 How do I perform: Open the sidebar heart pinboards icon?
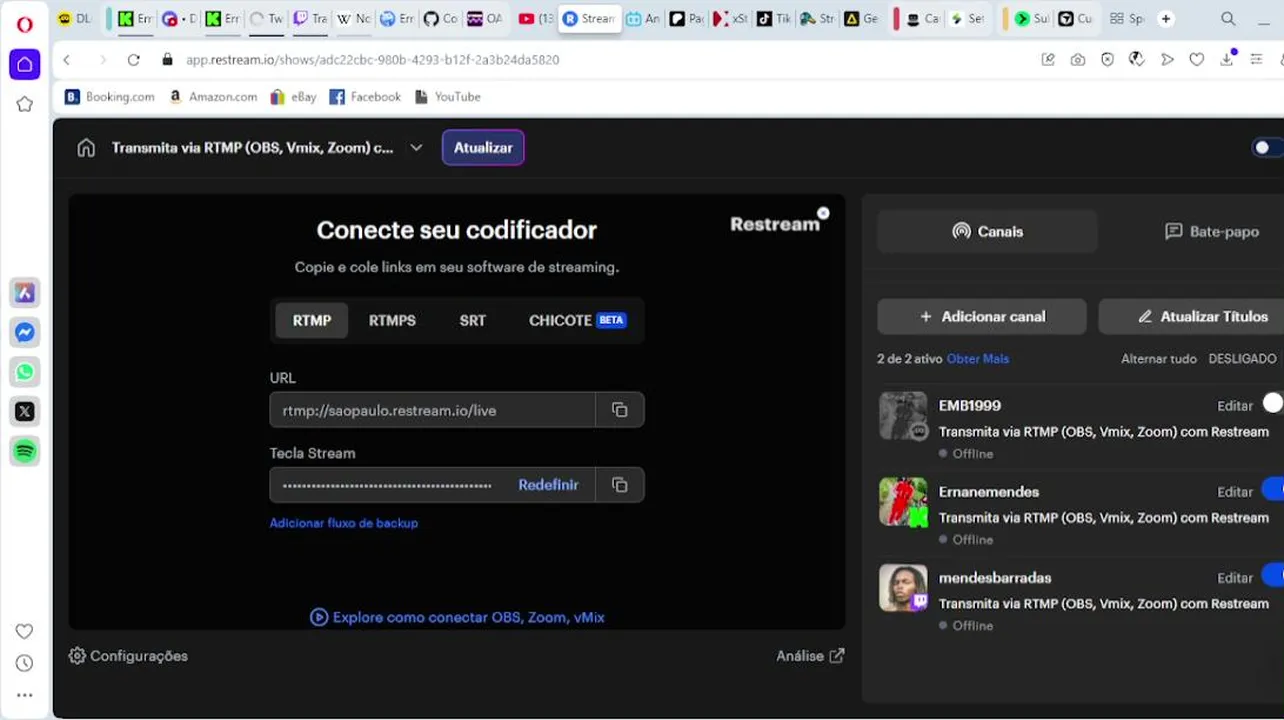point(25,631)
